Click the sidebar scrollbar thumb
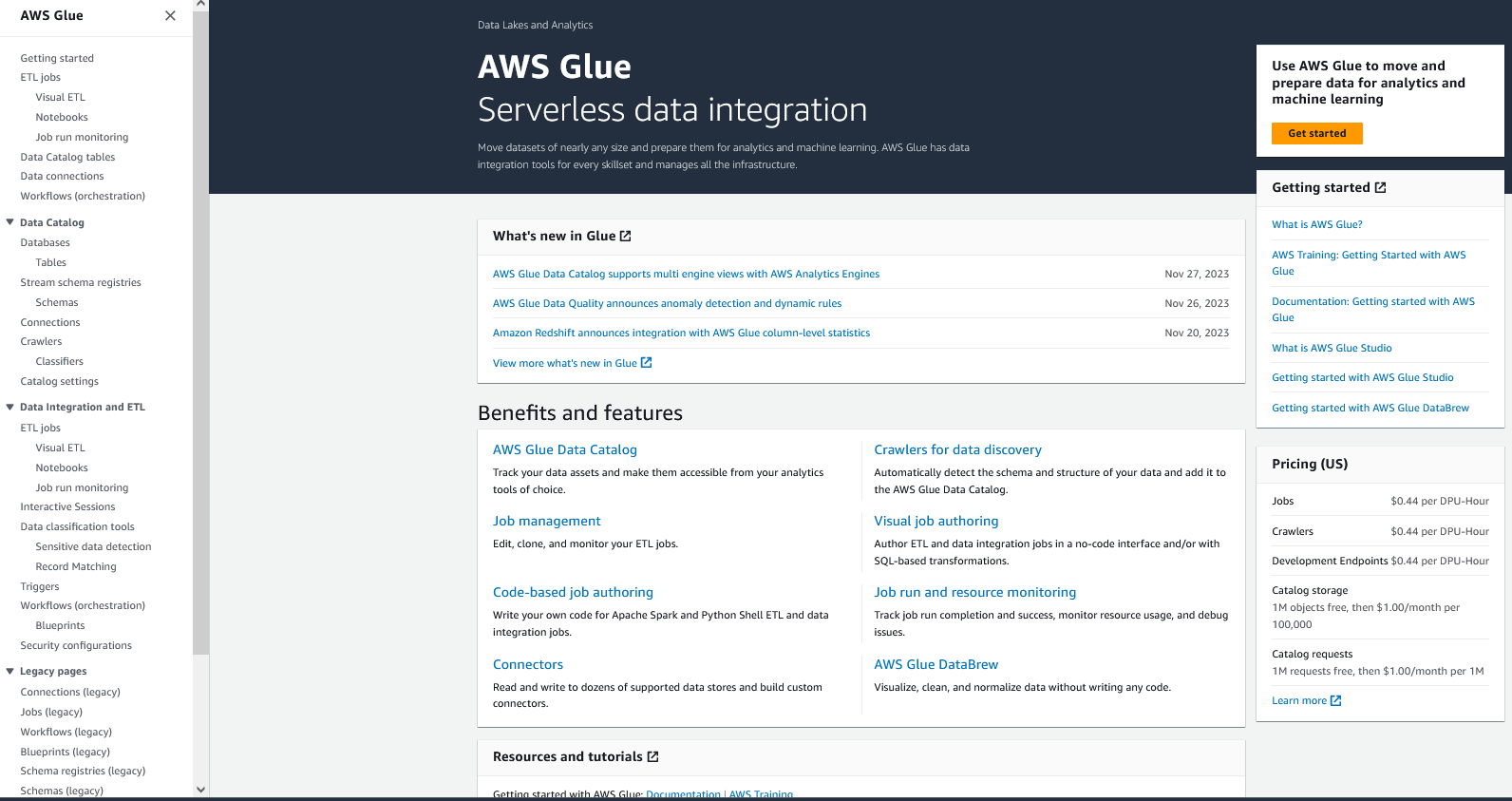Viewport: 1512px width, 801px height. (200, 333)
